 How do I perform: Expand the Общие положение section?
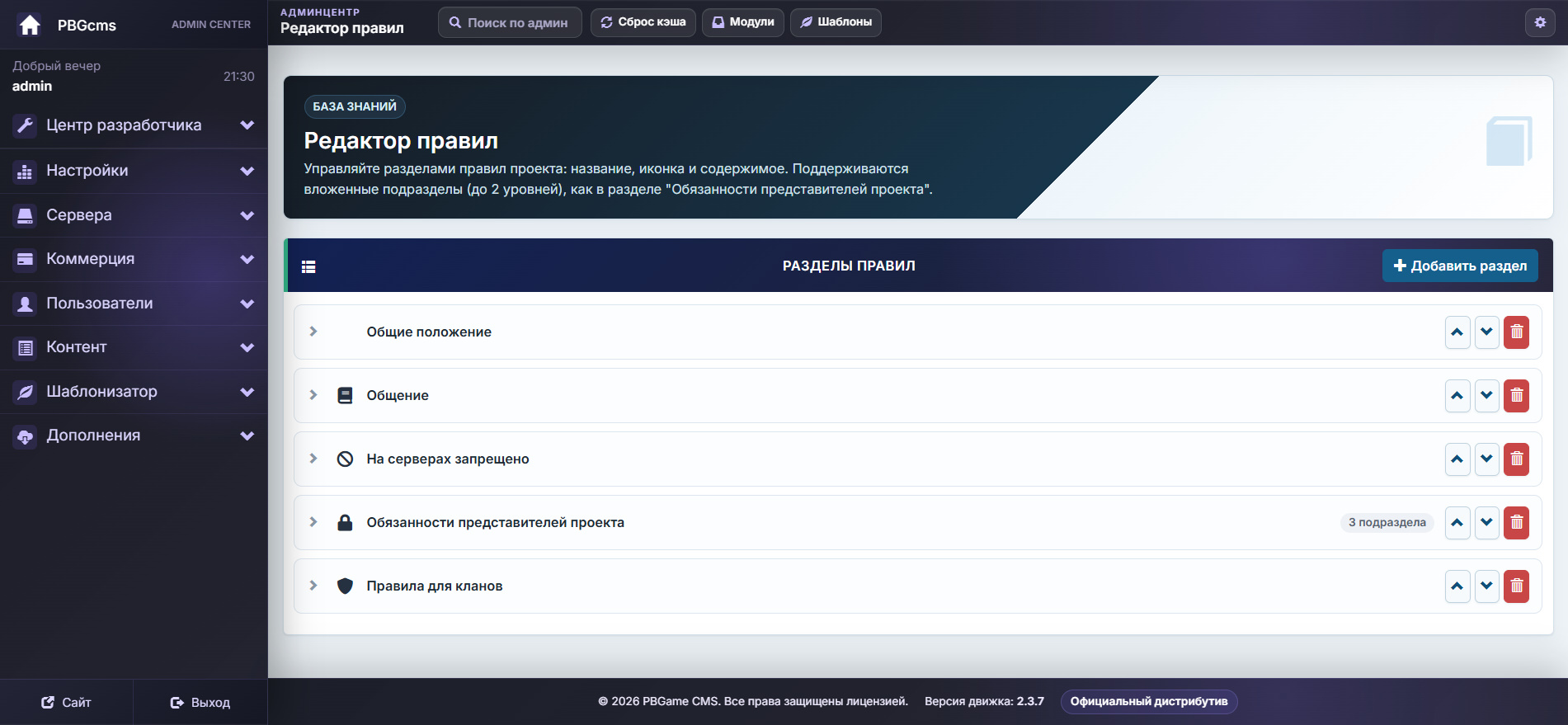click(x=313, y=332)
